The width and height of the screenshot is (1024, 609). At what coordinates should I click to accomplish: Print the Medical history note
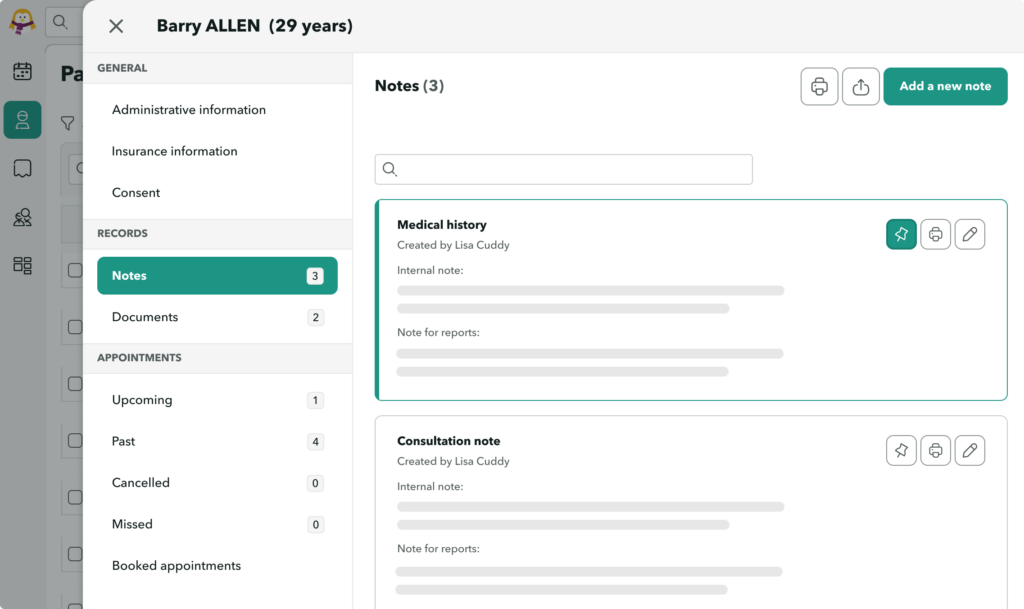point(935,233)
